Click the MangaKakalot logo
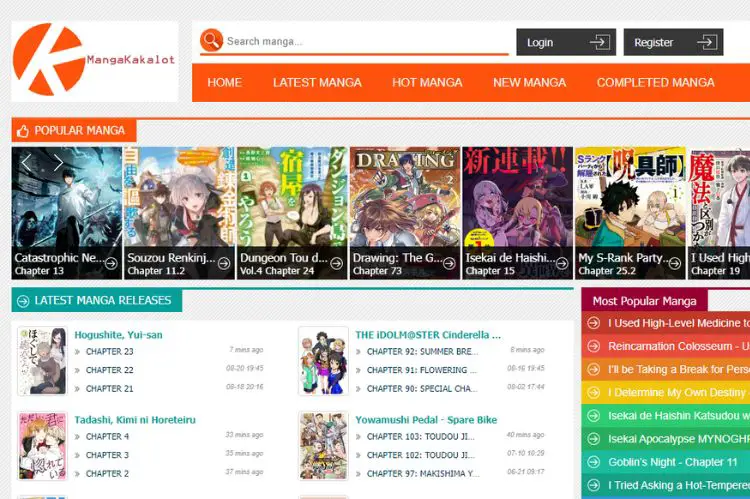The image size is (750, 499). pos(94,60)
